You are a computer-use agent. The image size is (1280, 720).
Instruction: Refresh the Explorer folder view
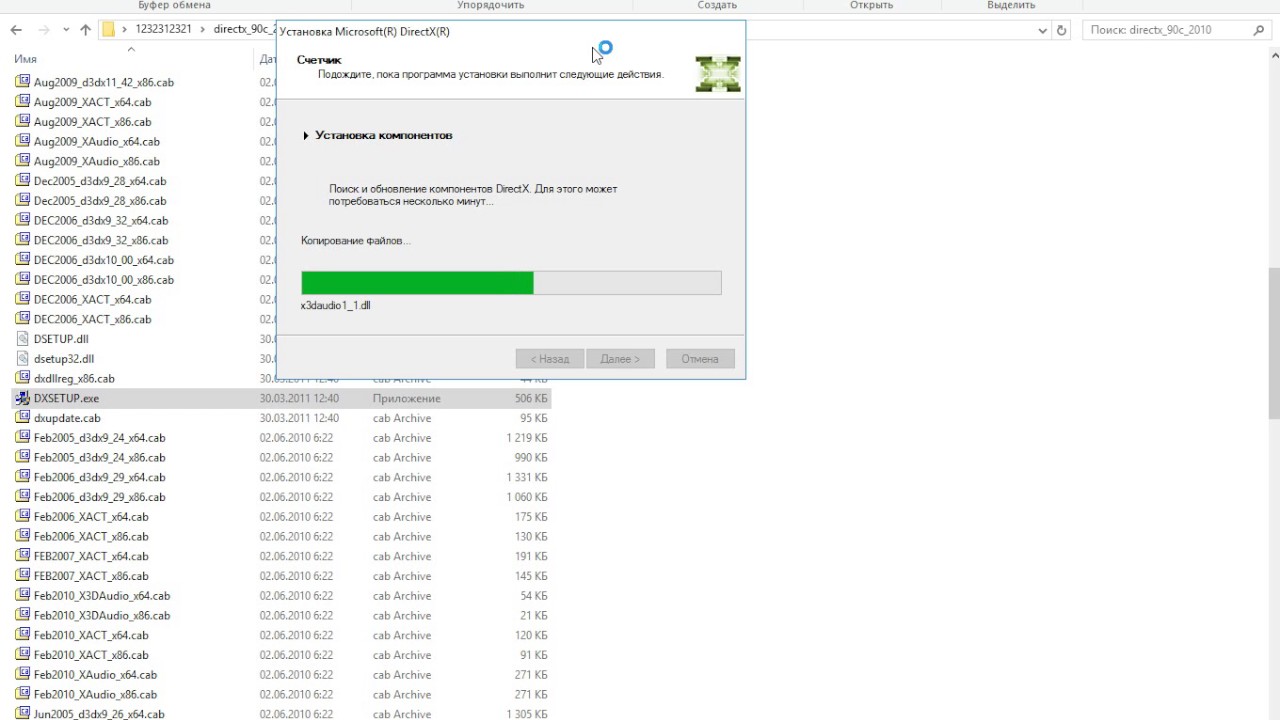[x=1062, y=30]
